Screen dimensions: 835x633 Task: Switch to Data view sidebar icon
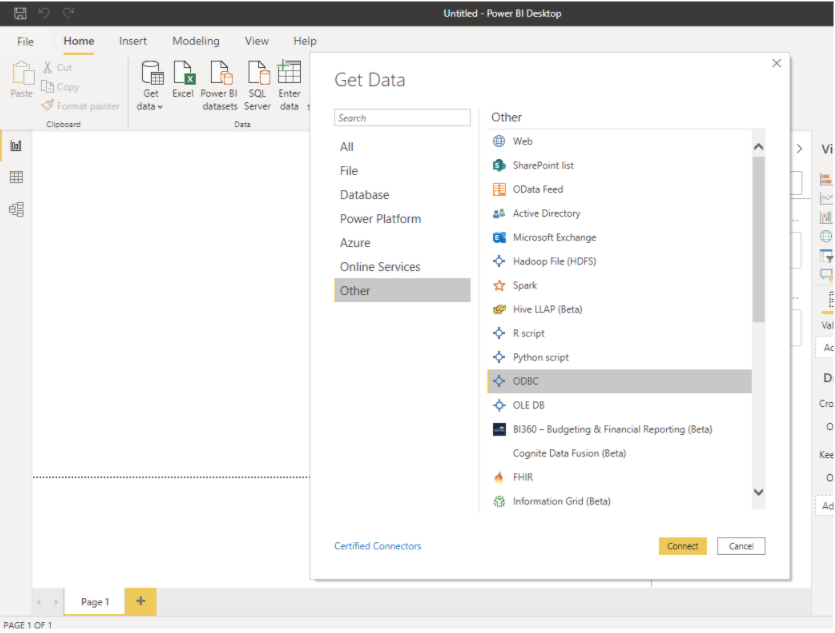(x=16, y=177)
